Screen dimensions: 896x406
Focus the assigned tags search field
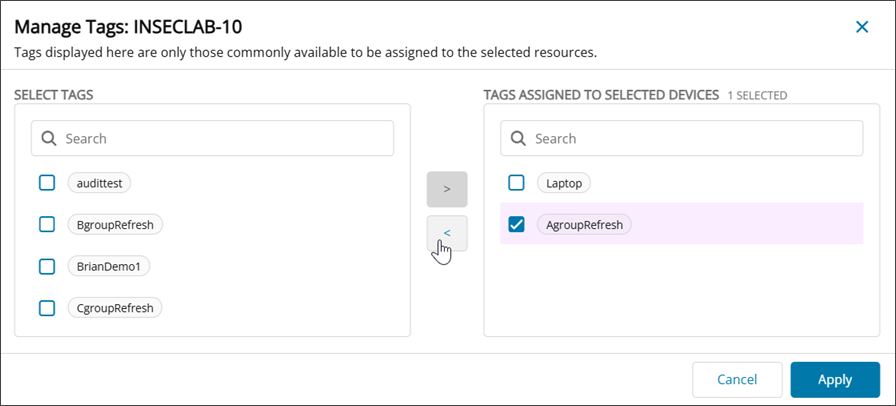tap(695, 139)
